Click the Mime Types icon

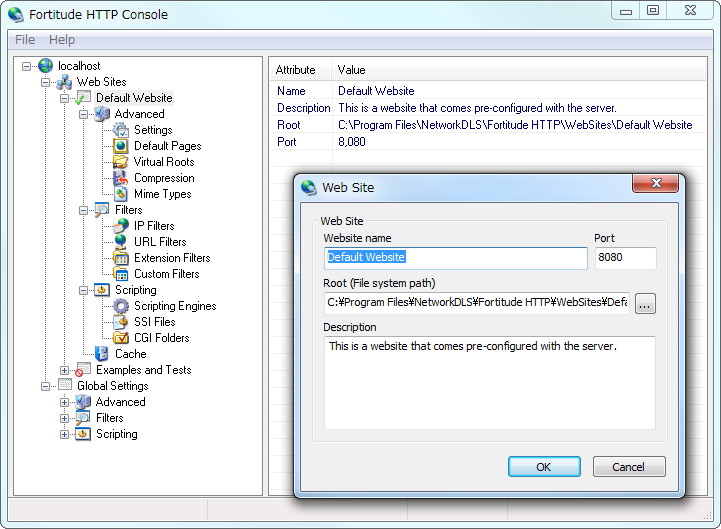121,194
